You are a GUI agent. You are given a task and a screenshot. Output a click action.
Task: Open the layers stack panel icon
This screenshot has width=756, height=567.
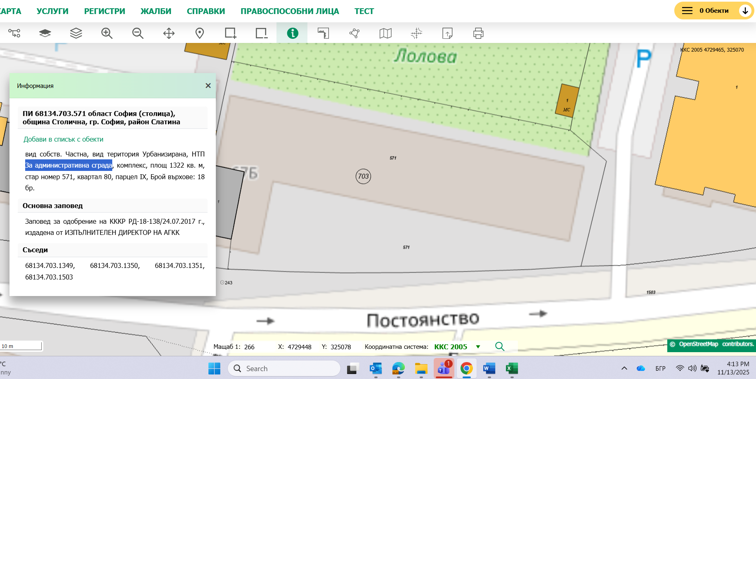(x=76, y=33)
